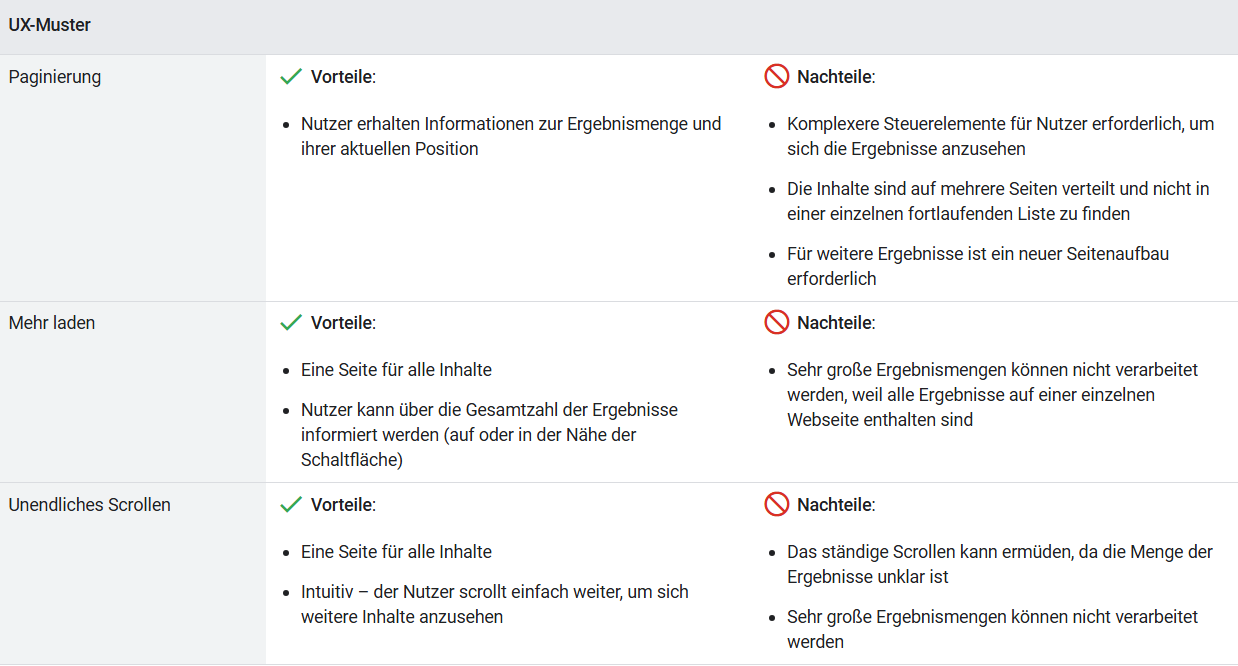Select the Paginierung row label
Screen dimensions: 1238x666
tap(55, 77)
